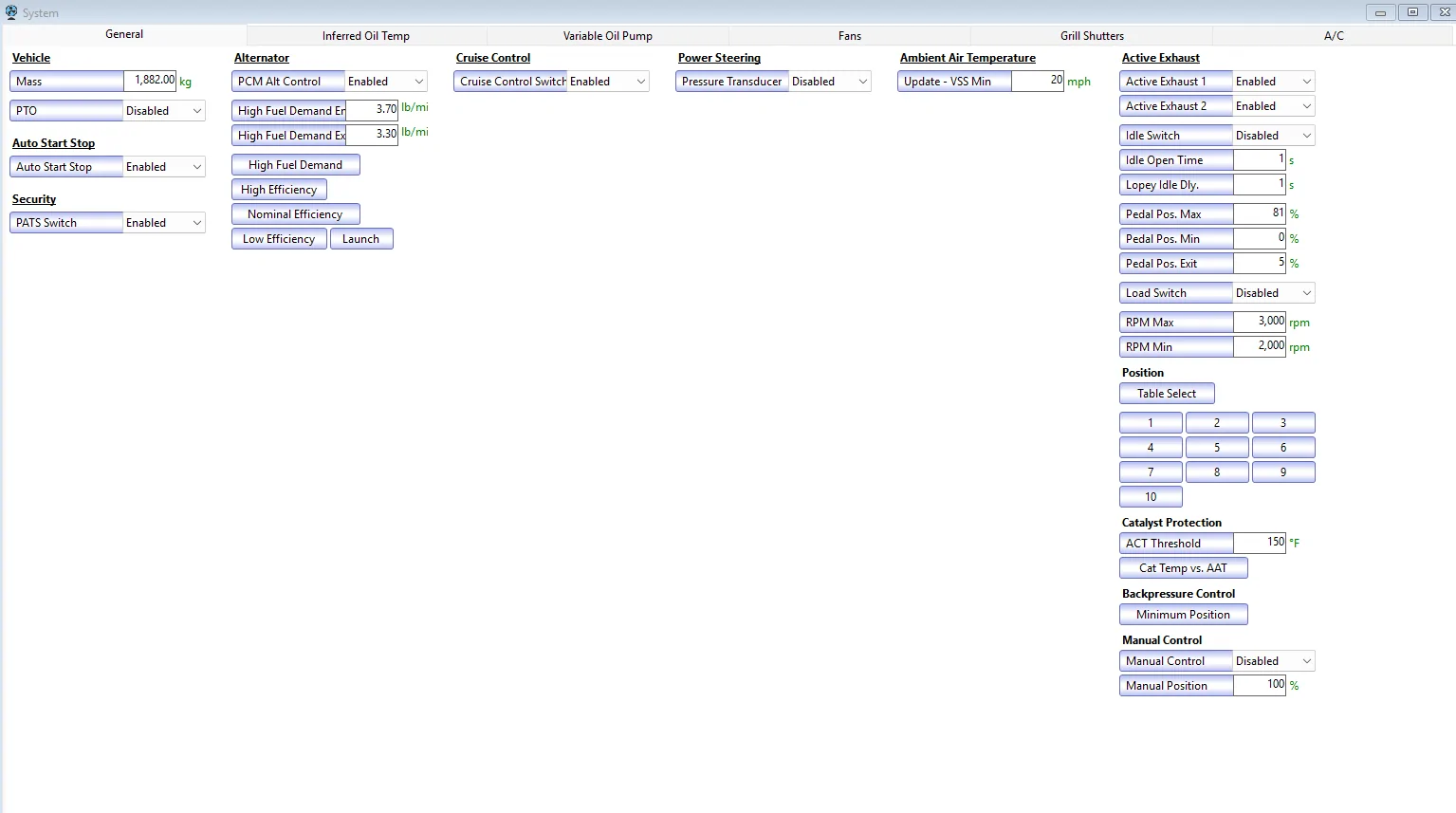1456x813 pixels.
Task: Select position table 7
Action: [x=1151, y=472]
